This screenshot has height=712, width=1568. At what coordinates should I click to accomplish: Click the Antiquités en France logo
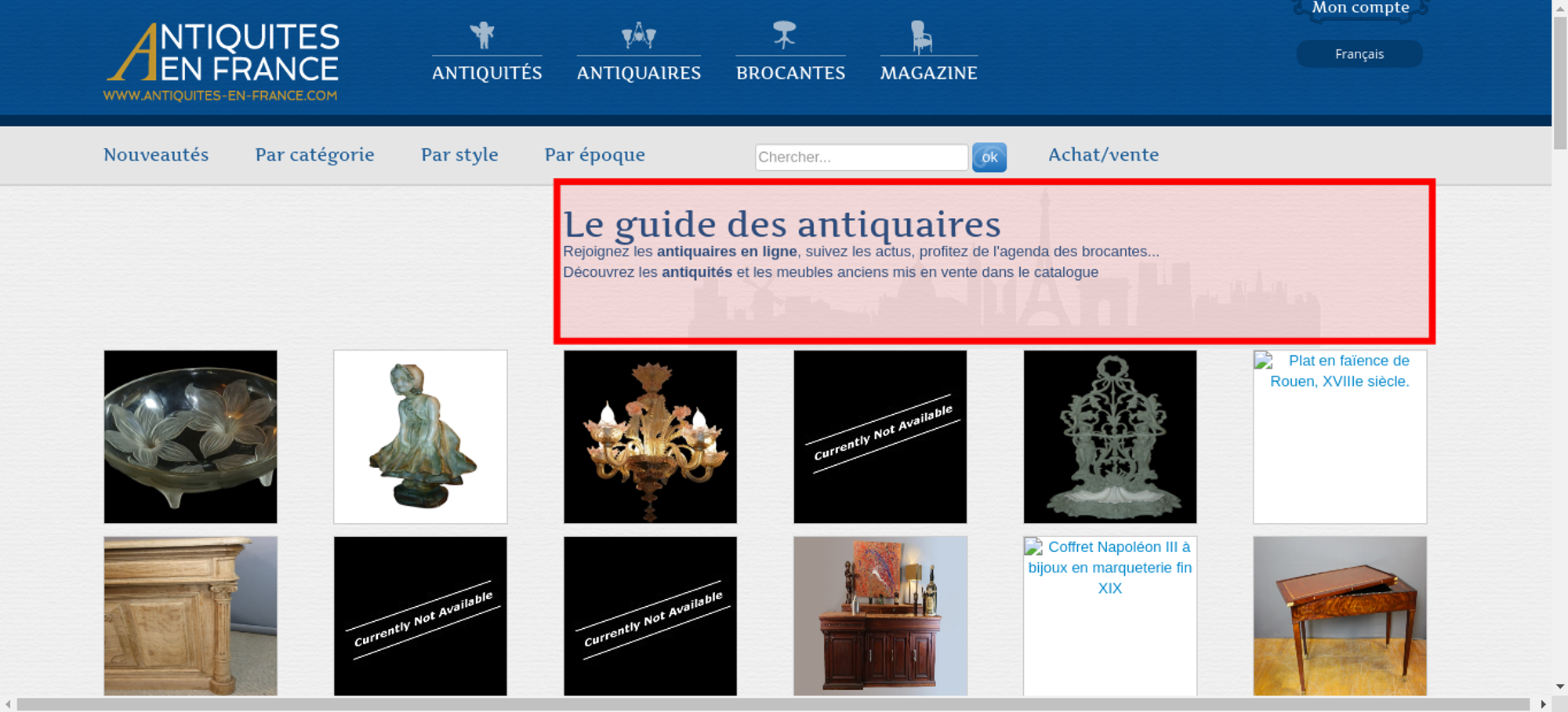pos(222,62)
